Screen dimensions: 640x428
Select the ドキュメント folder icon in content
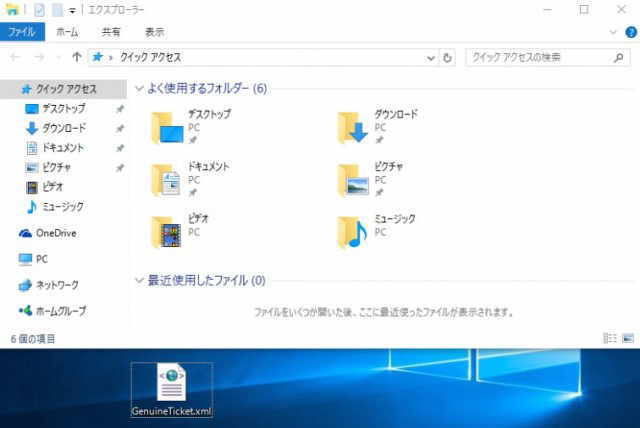[166, 180]
